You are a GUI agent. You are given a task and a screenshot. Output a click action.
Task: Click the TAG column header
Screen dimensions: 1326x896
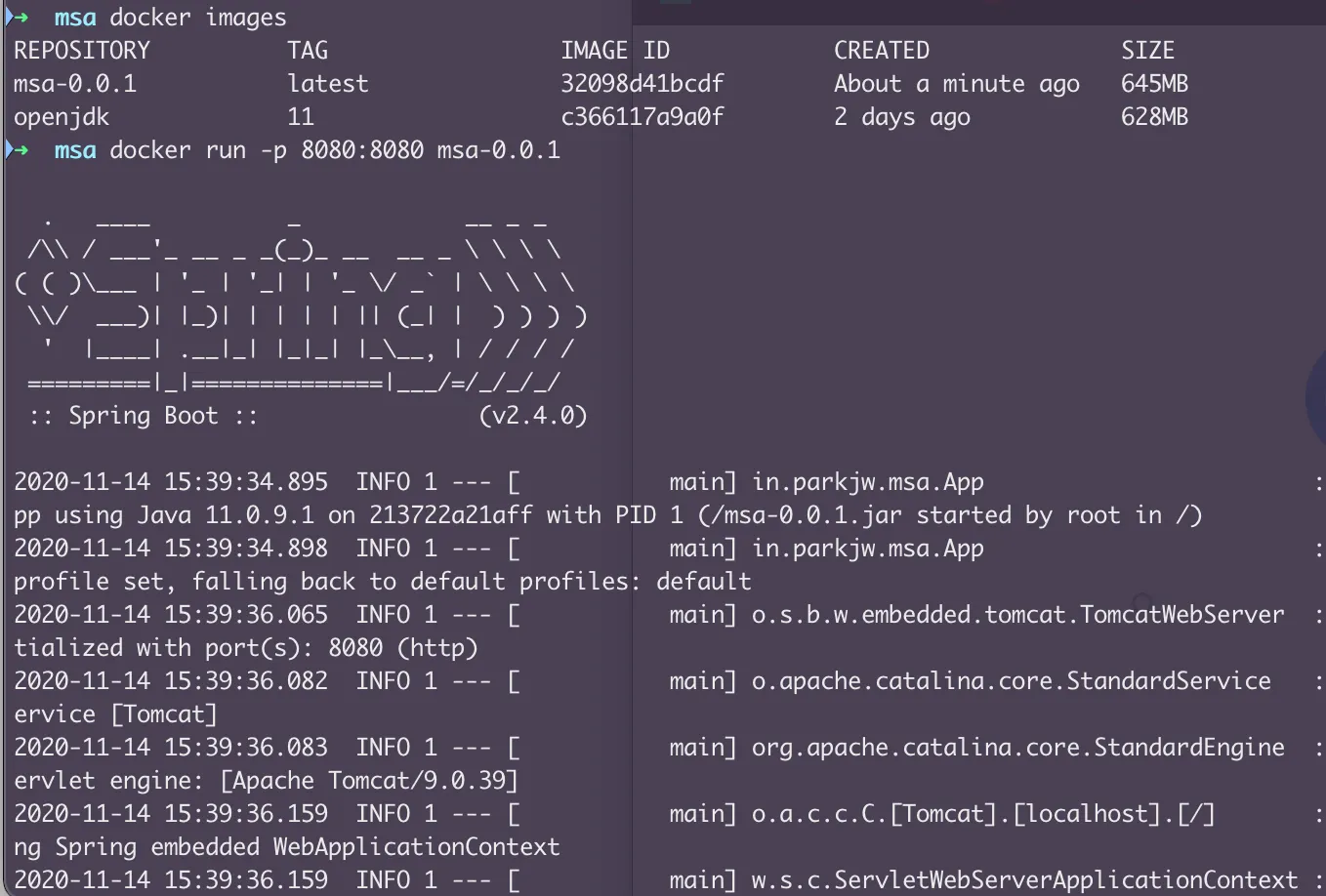308,51
